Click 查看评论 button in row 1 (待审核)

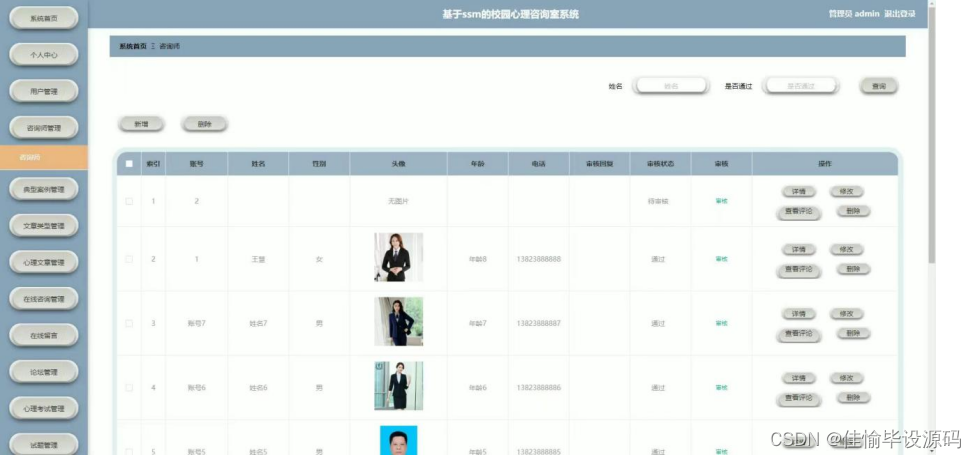coord(799,212)
